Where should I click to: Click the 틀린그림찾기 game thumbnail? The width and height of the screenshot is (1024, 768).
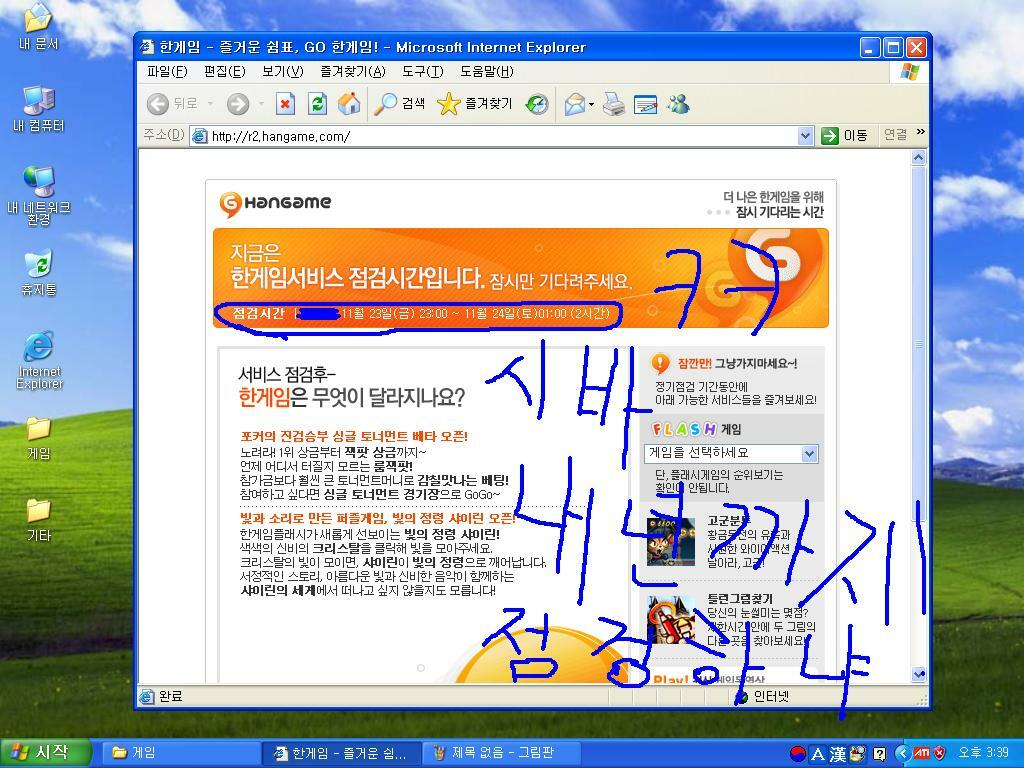click(x=671, y=620)
